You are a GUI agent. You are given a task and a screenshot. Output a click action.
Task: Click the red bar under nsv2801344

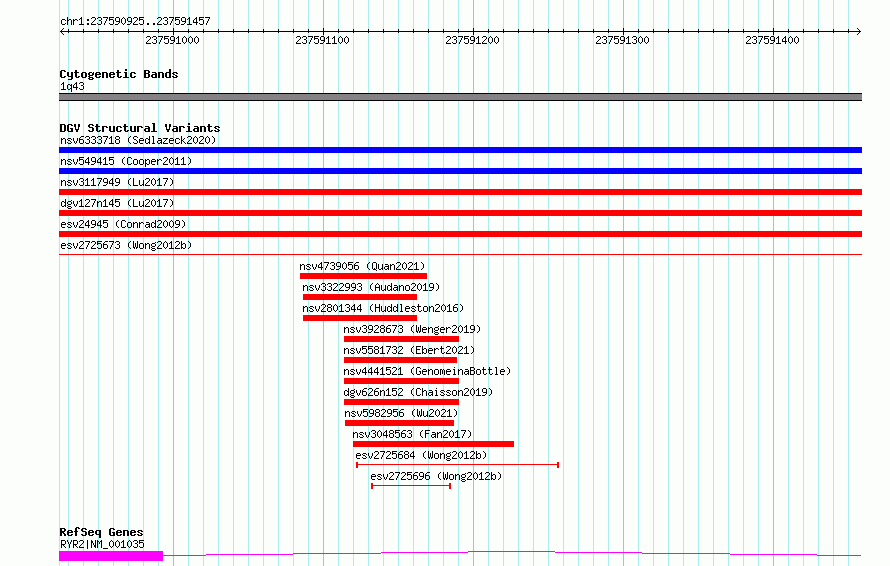(x=360, y=318)
